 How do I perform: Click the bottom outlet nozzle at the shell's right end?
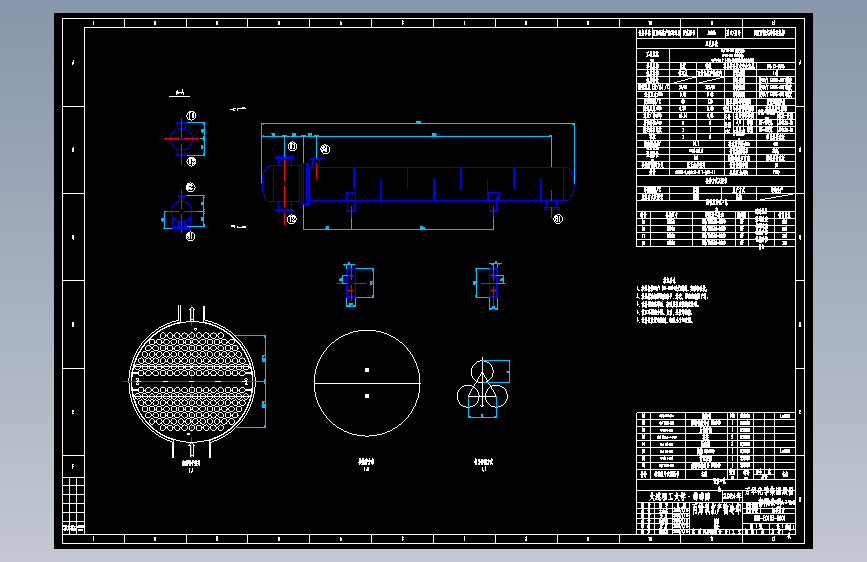[x=551, y=205]
